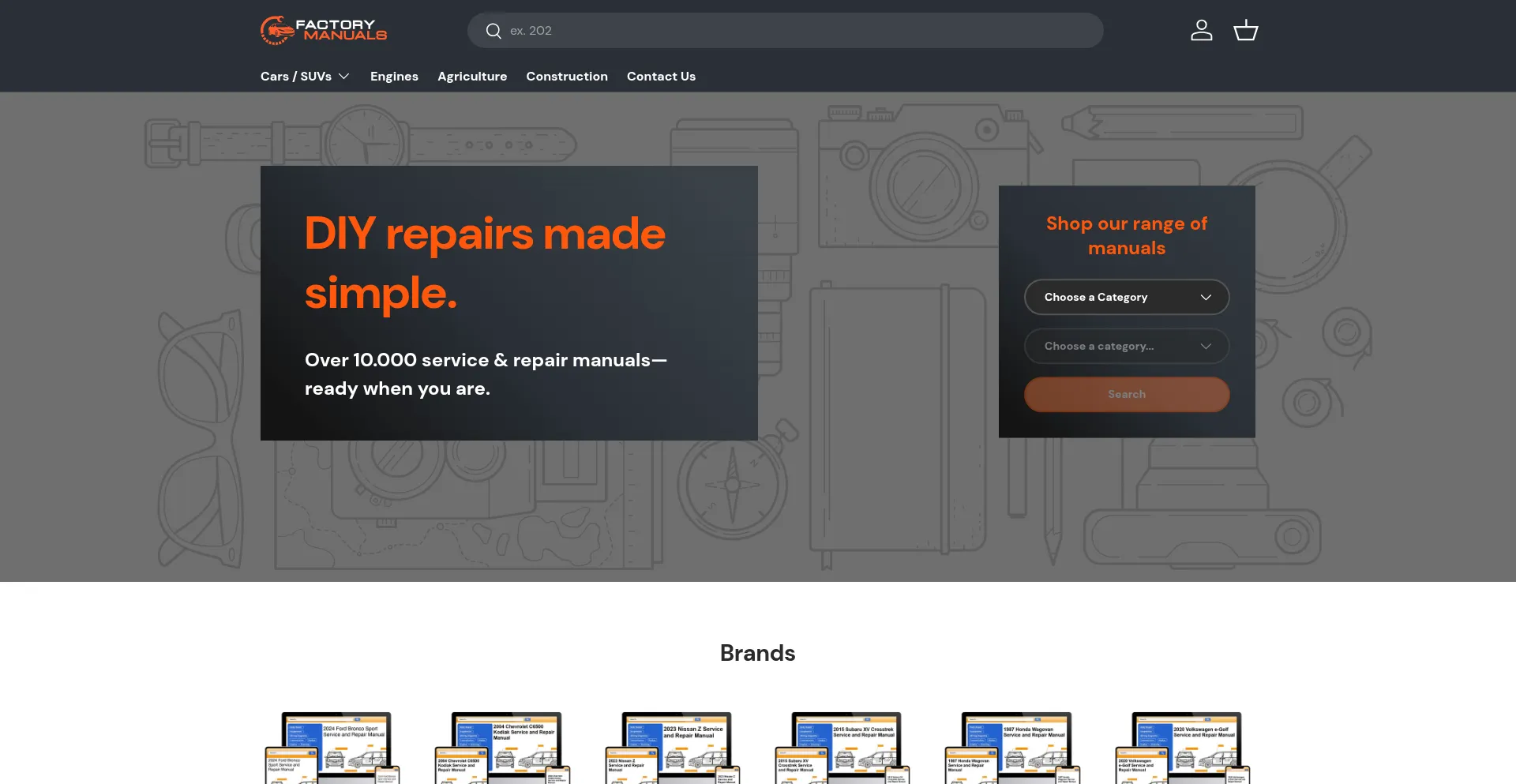
Task: Go to the Contact Us page
Action: pos(661,77)
